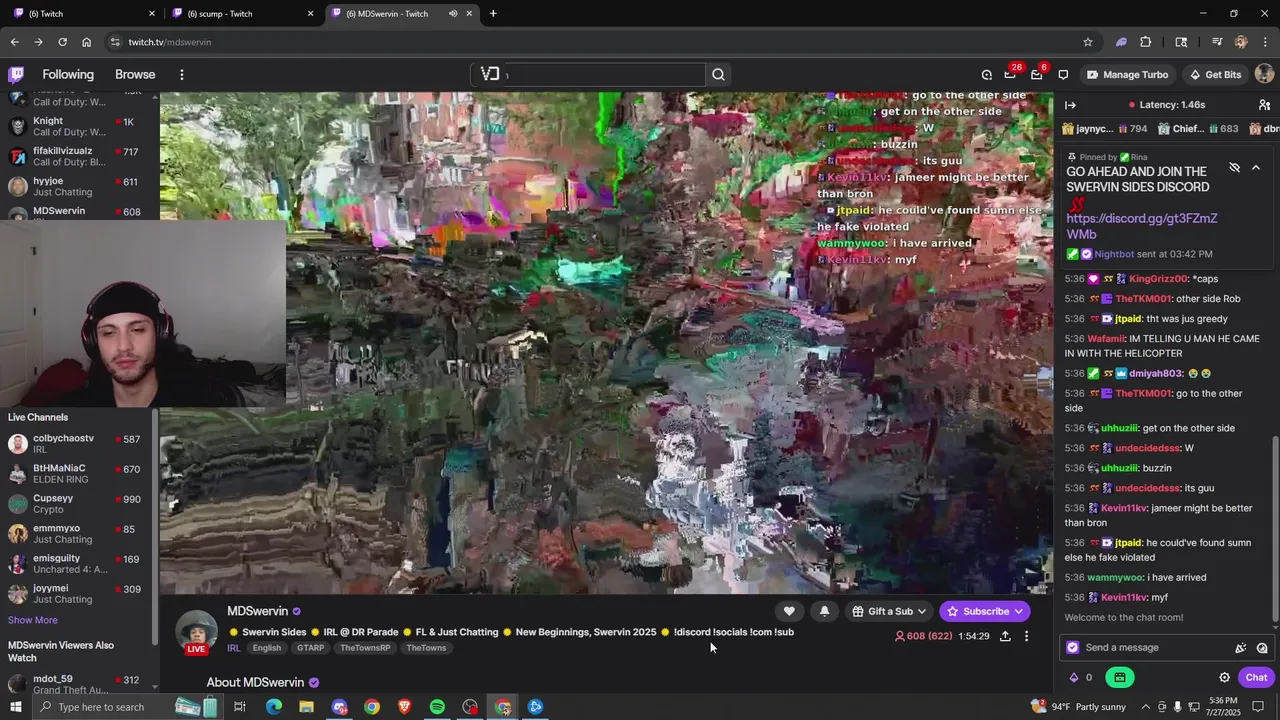Viewport: 1280px width, 720px height.
Task: Click the English stream tag
Action: tap(266, 648)
